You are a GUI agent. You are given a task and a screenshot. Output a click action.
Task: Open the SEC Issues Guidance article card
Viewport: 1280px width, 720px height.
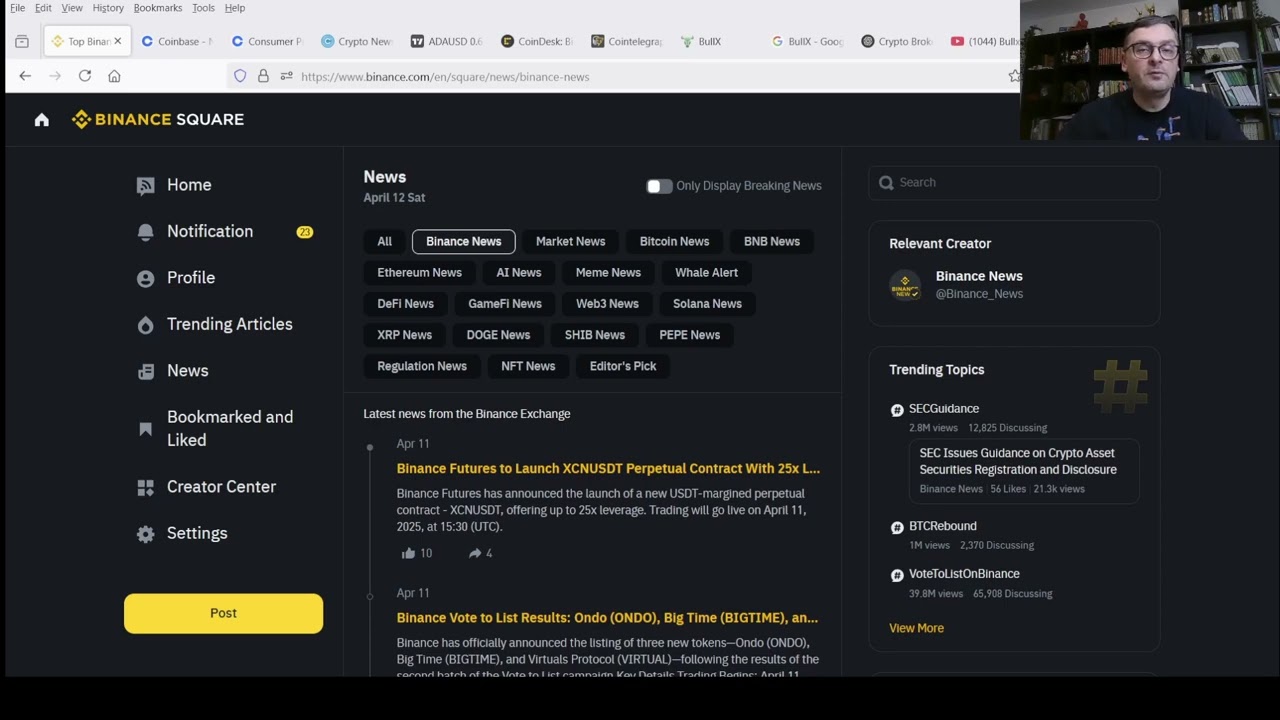(x=1024, y=469)
